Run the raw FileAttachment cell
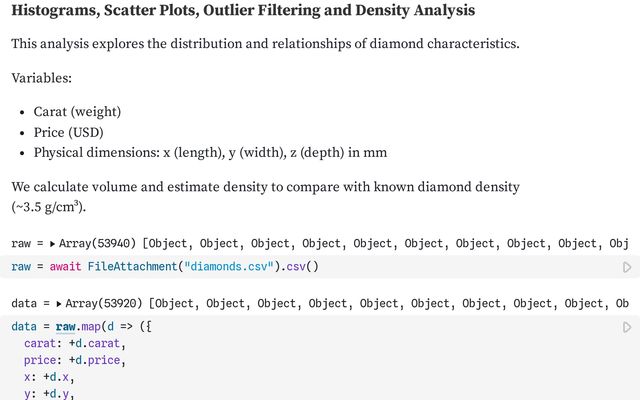This screenshot has height=400, width=640. coord(627,267)
